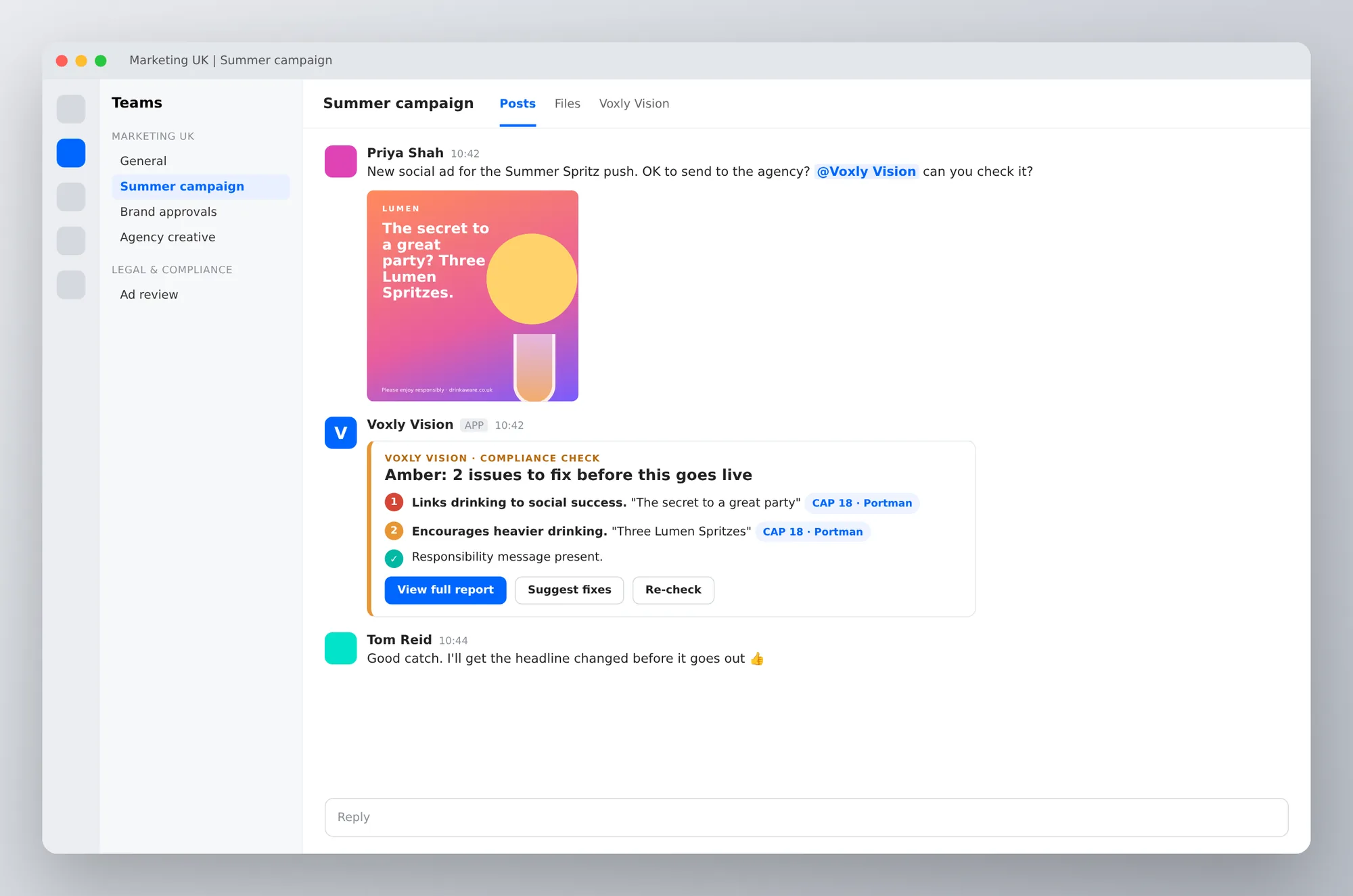Switch to the Posts tab
The image size is (1353, 896).
[x=518, y=103]
